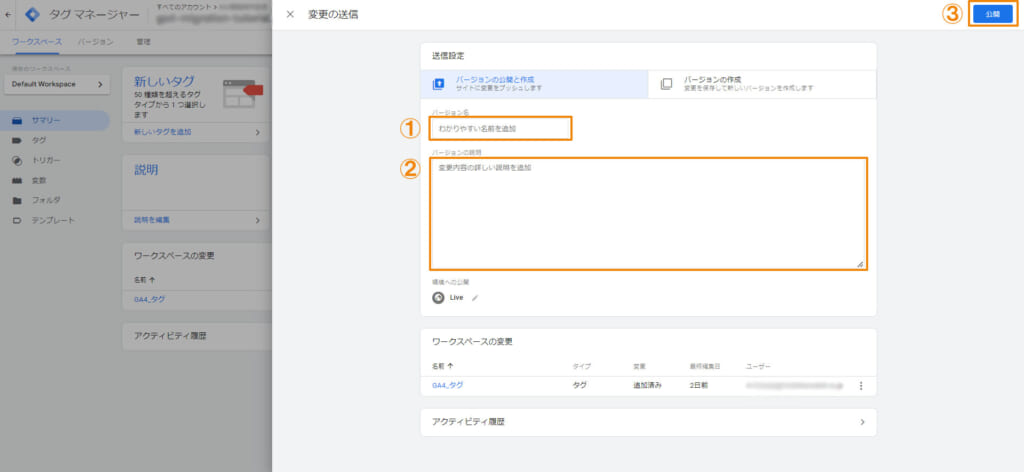Viewport: 1024px width, 472px height.
Task: Switch to ワークスペース tab
Action: [x=37, y=42]
